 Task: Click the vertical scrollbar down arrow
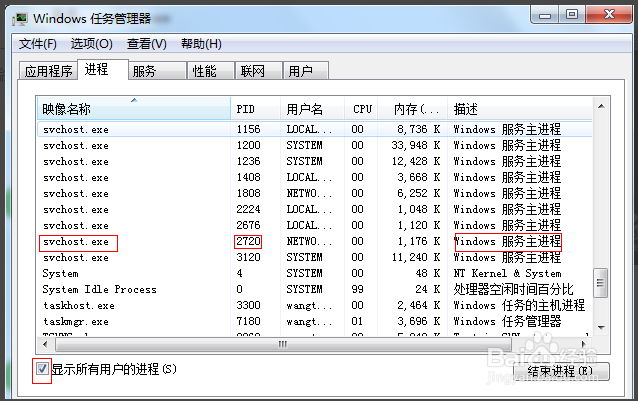click(x=601, y=327)
